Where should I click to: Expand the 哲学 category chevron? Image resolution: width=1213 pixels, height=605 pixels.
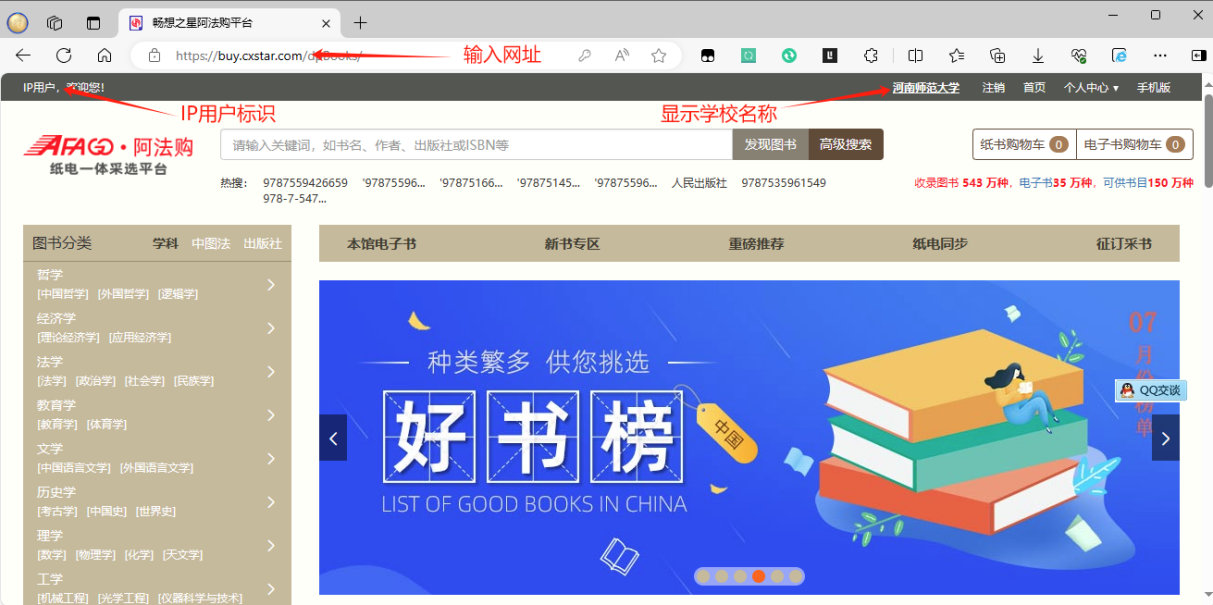tap(271, 284)
